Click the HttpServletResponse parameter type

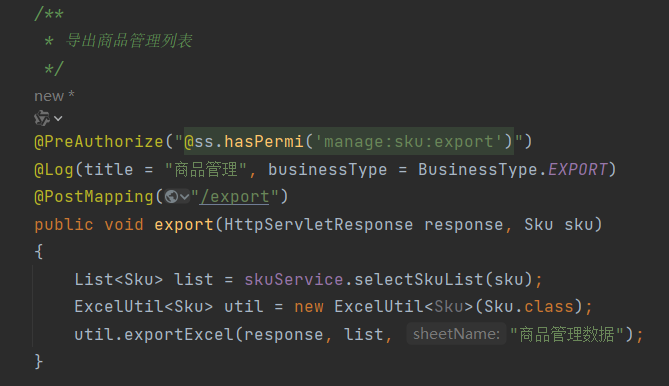[319, 224]
